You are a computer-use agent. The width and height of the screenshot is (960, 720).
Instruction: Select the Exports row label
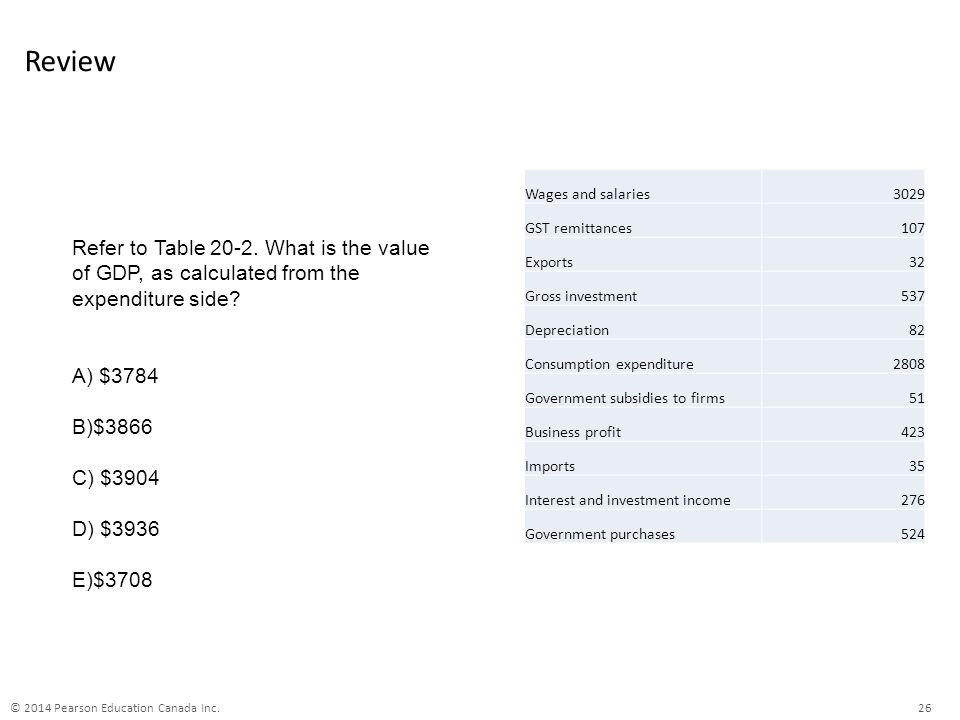coord(549,262)
